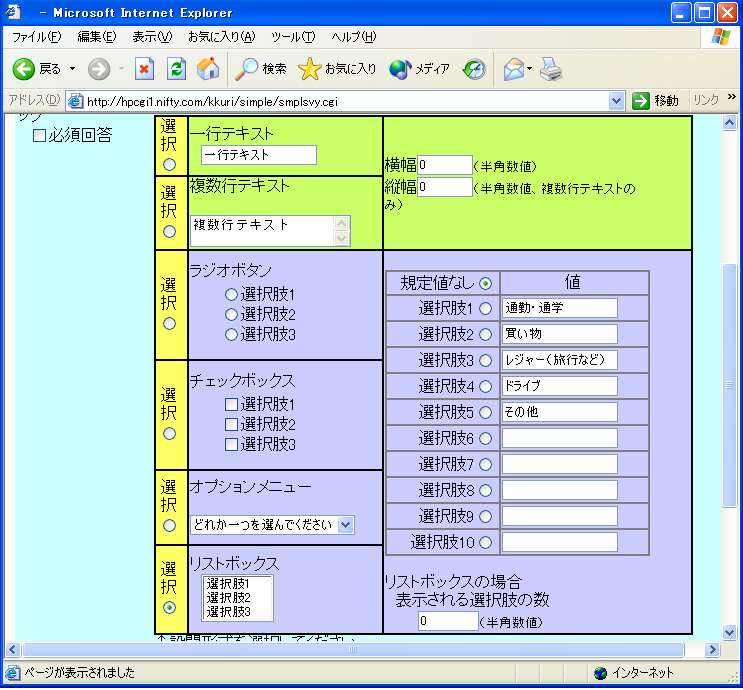The image size is (743, 690).
Task: Select the ラジオボタン field type radio
Action: (x=169, y=323)
